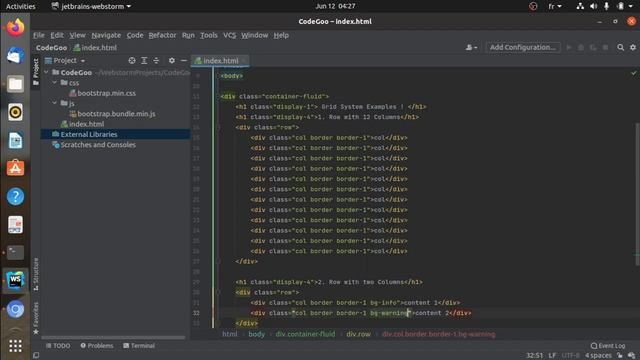Open the Tools menu
The image size is (640, 360).
209,35
